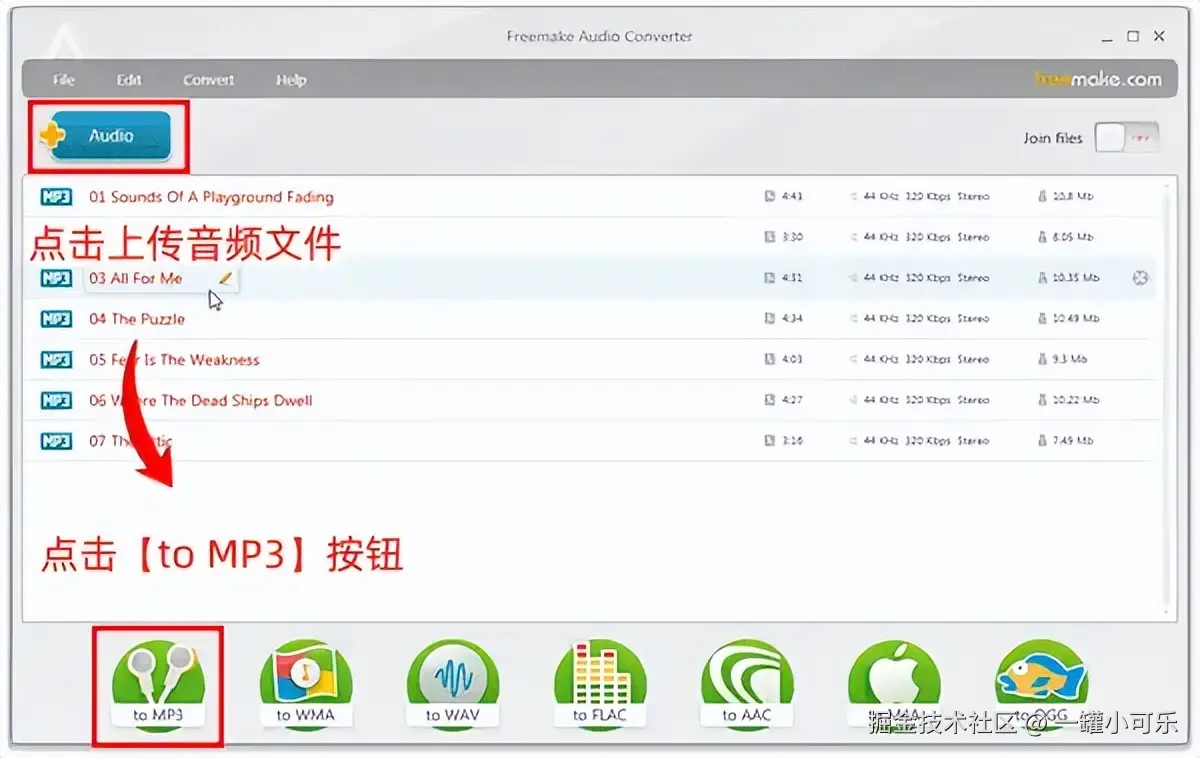Select track title 04 The Puzzle

coord(137,319)
